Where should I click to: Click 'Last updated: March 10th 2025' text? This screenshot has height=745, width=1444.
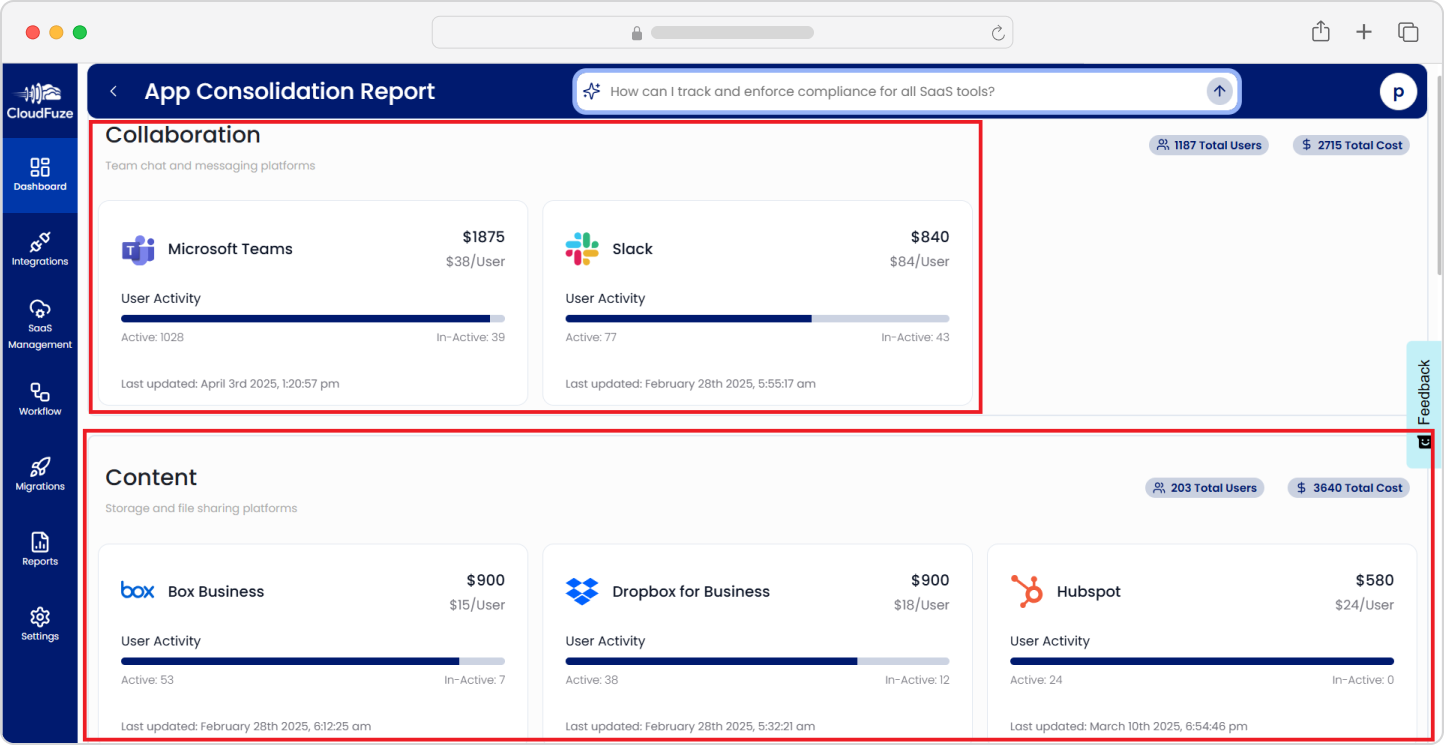click(x=1128, y=726)
